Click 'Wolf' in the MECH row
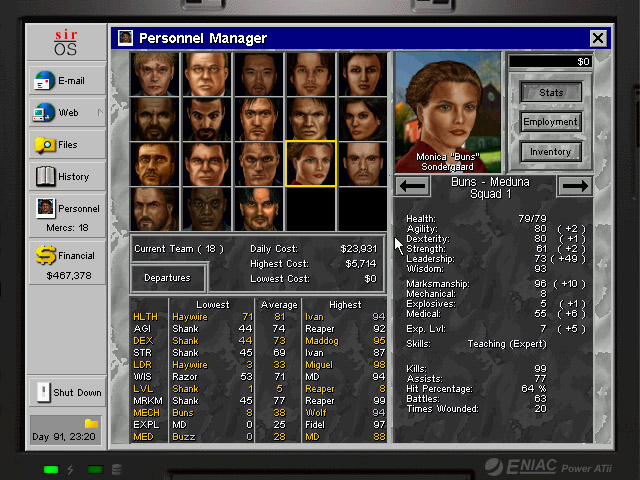Image resolution: width=640 pixels, height=480 pixels. (316, 413)
